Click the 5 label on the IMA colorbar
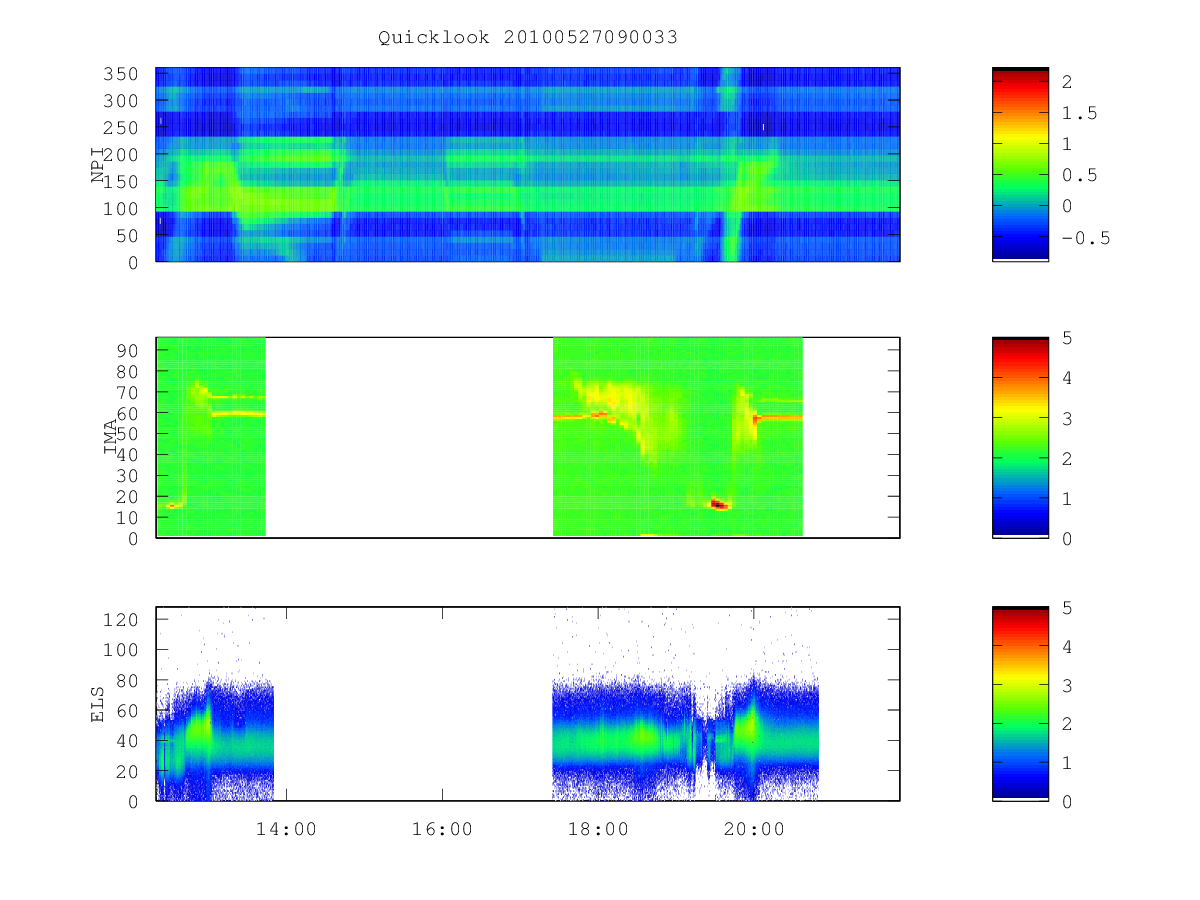This screenshot has width=1200, height=900. click(1068, 338)
